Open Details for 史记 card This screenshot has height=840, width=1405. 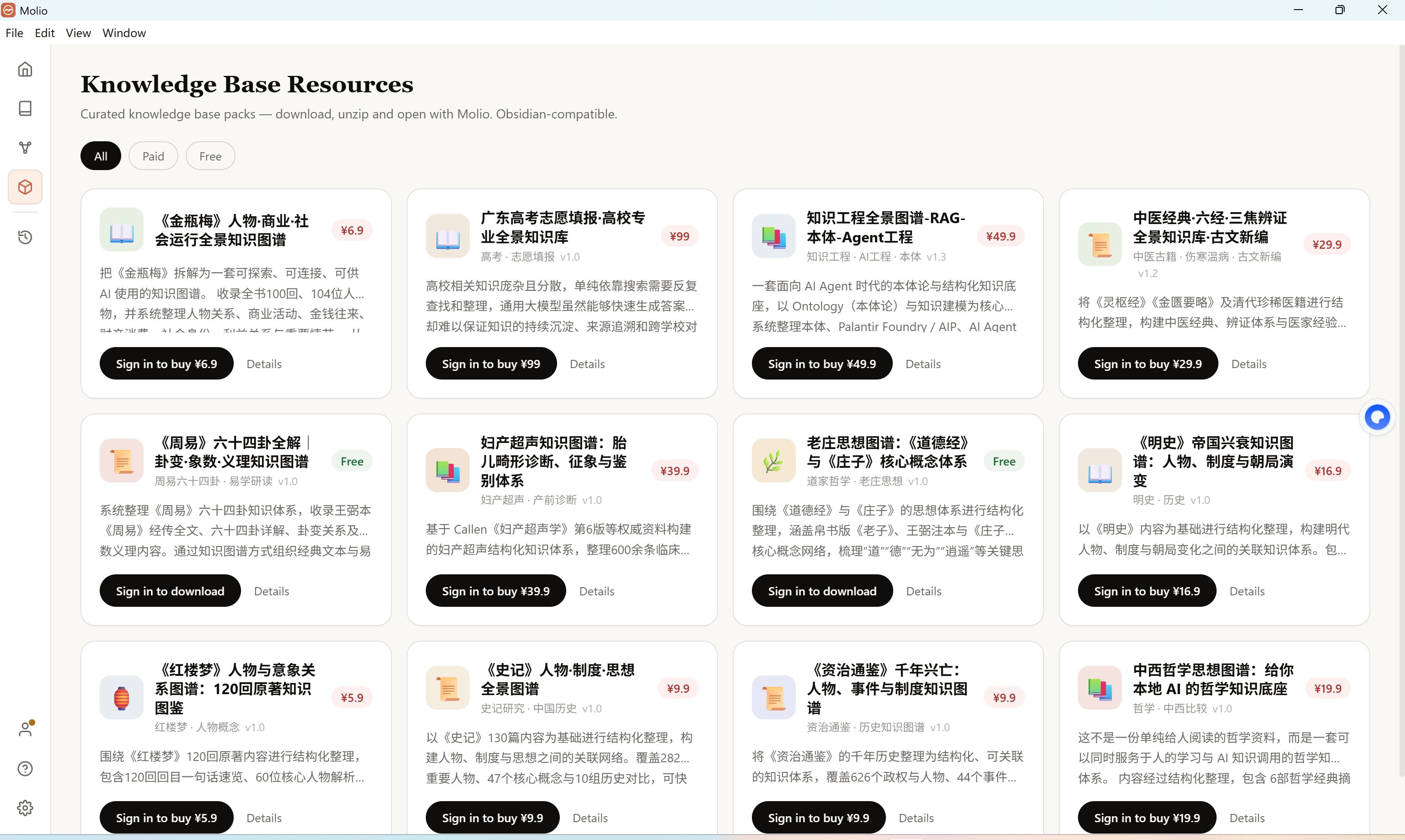pos(590,818)
